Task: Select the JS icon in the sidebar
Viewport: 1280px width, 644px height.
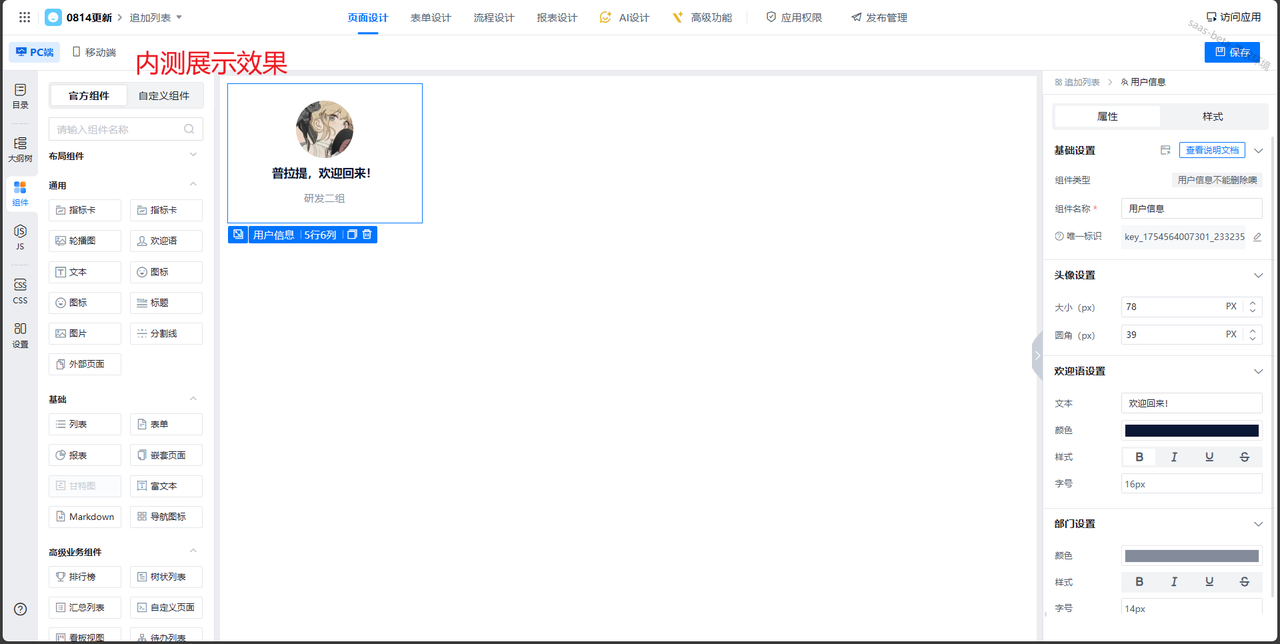Action: [19, 238]
